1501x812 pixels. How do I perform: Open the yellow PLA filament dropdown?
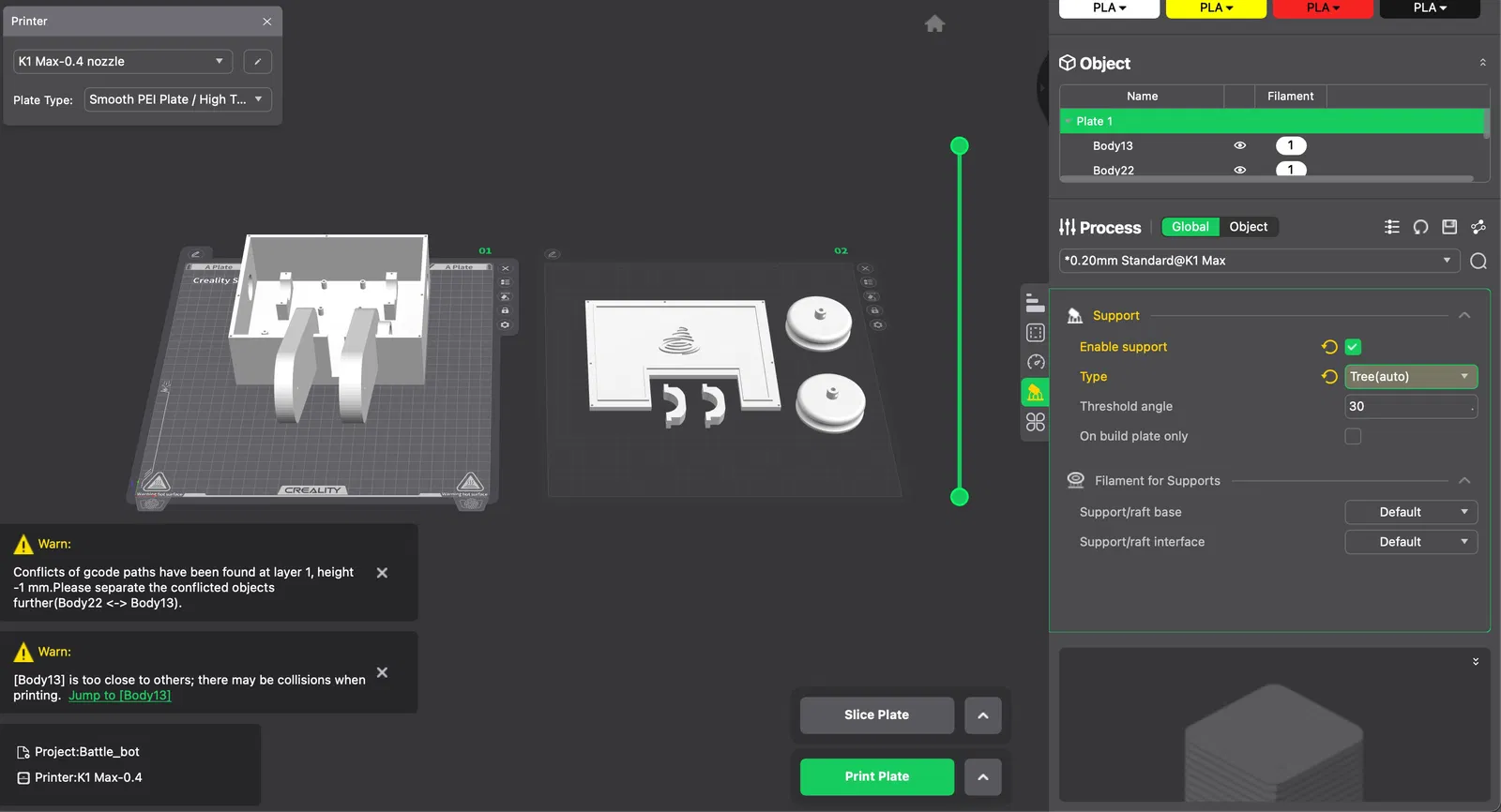pos(1217,8)
